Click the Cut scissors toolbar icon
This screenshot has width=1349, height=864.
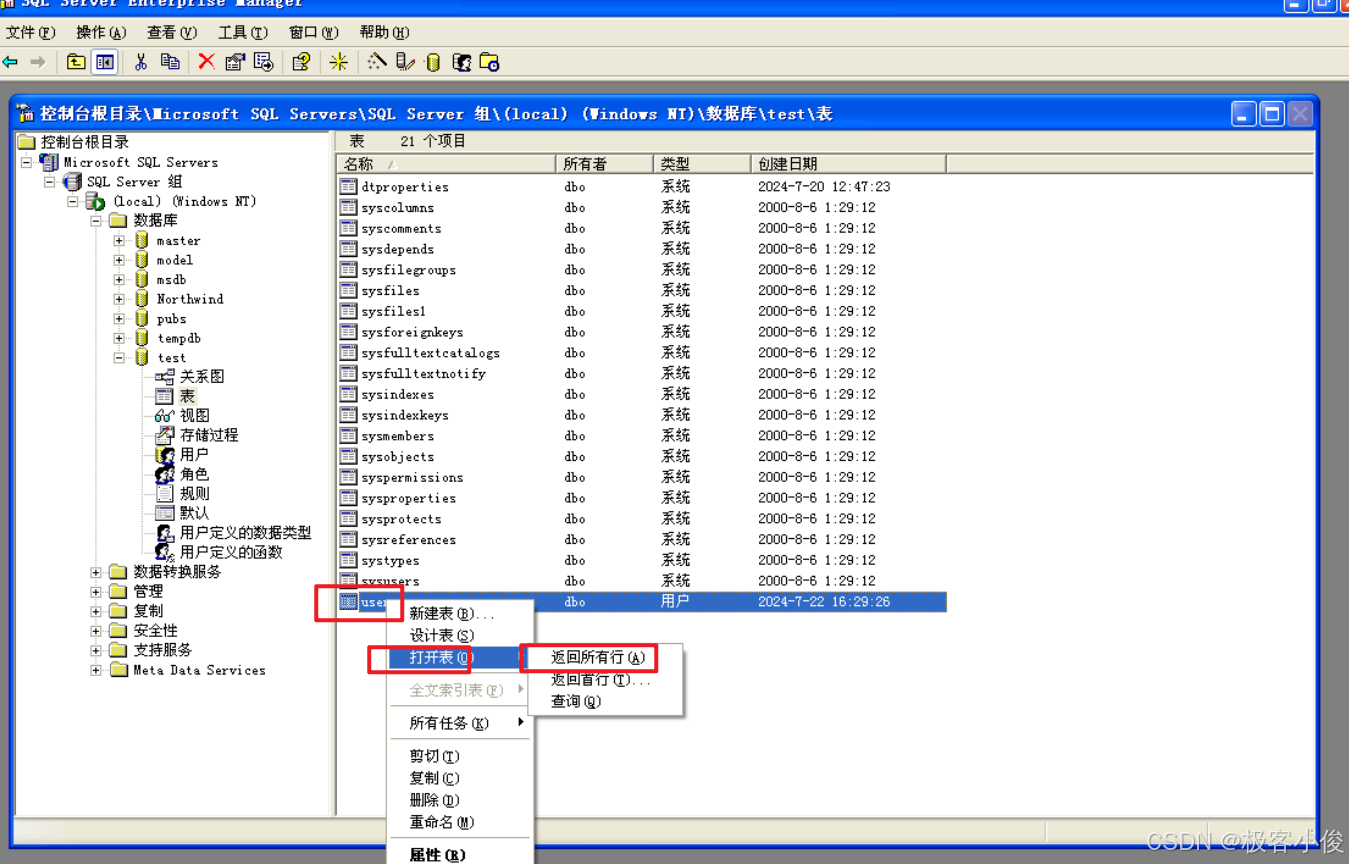point(141,62)
